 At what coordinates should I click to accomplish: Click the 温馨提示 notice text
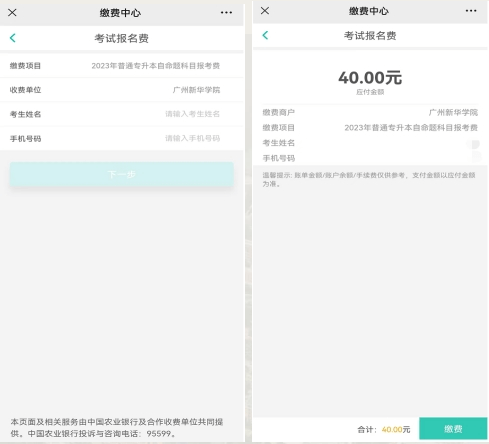pyautogui.click(x=369, y=179)
